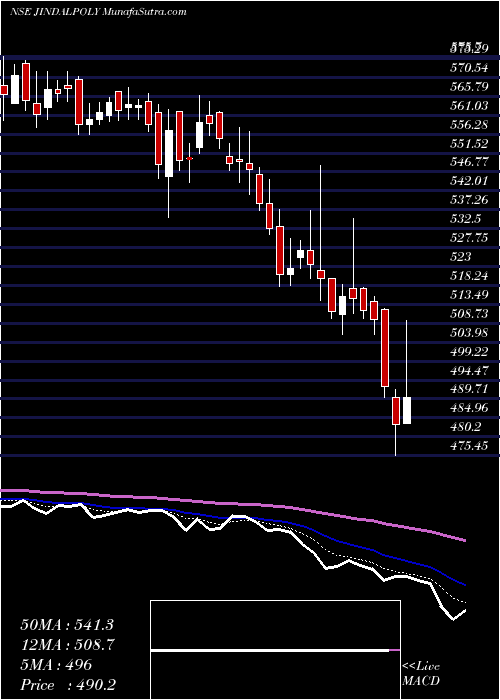Click the white MACD line inside the box
Screen dimensions: 500x700
click(x=270, y=650)
